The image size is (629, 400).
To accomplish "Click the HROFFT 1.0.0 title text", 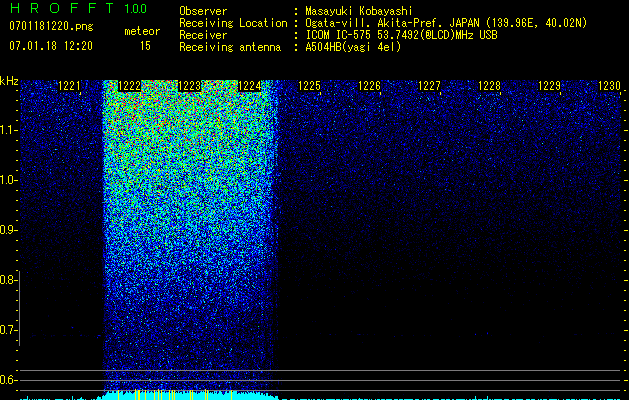I will pos(78,8).
